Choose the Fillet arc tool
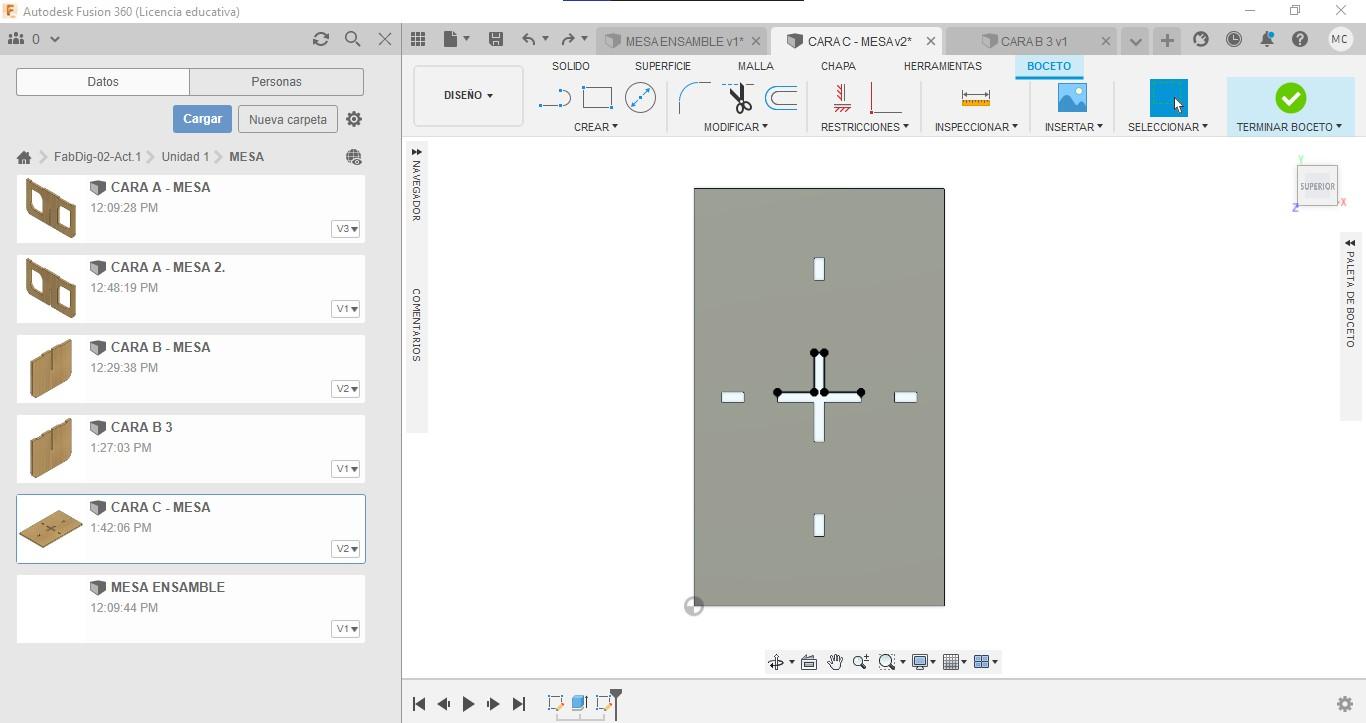The width and height of the screenshot is (1366, 723). [694, 98]
